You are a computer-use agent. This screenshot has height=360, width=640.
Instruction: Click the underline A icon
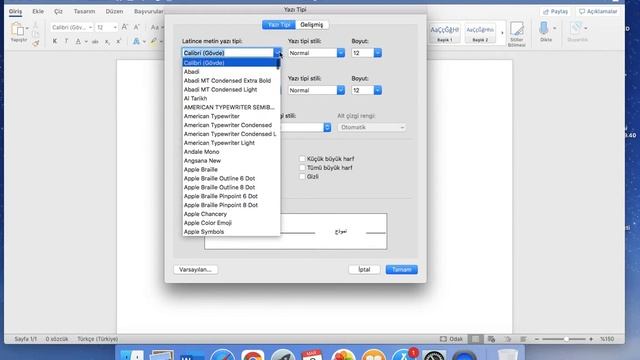click(78, 41)
